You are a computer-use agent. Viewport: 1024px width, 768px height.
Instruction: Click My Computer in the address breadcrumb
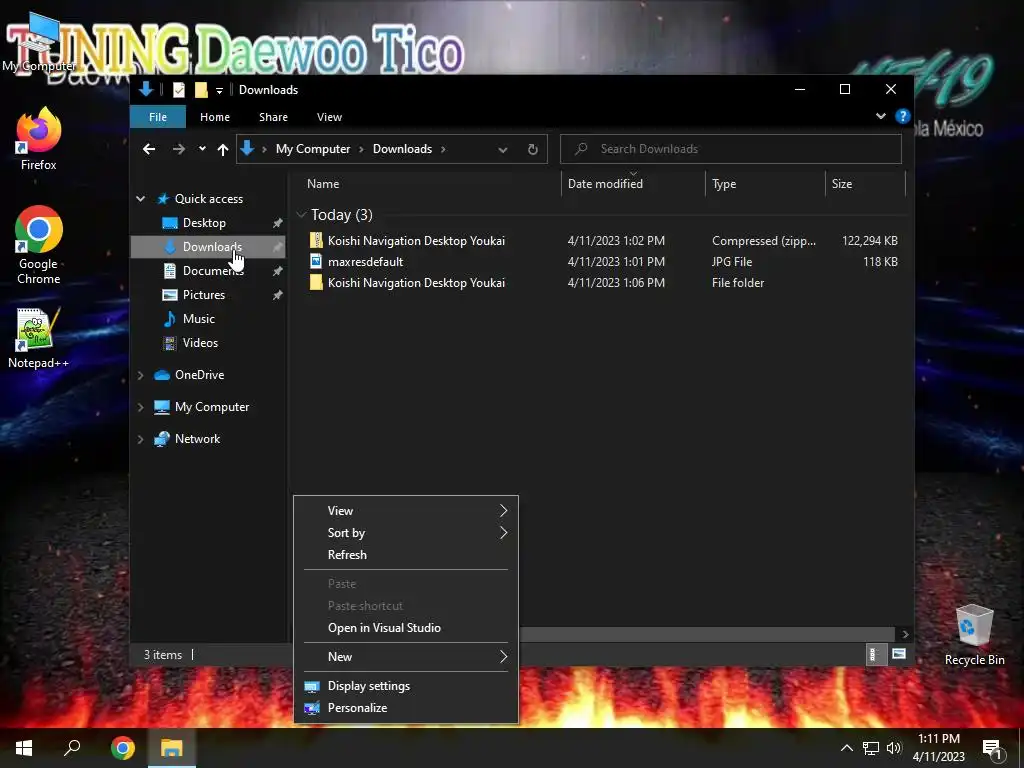point(313,149)
